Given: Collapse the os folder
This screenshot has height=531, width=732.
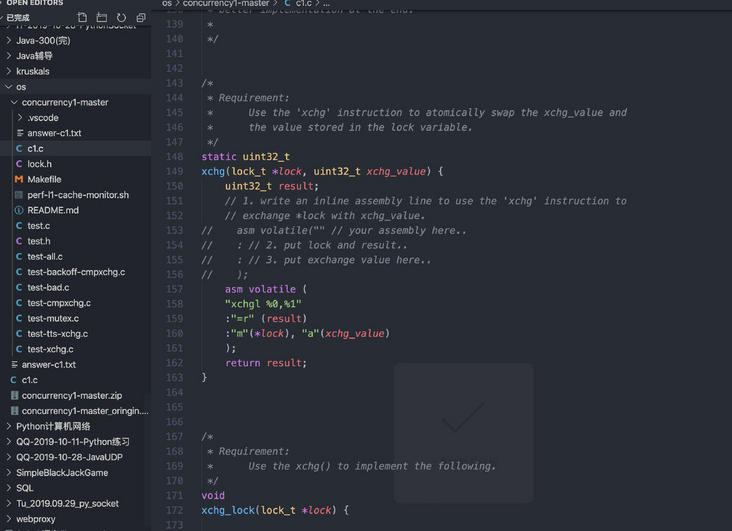Looking at the screenshot, I should pos(20,87).
